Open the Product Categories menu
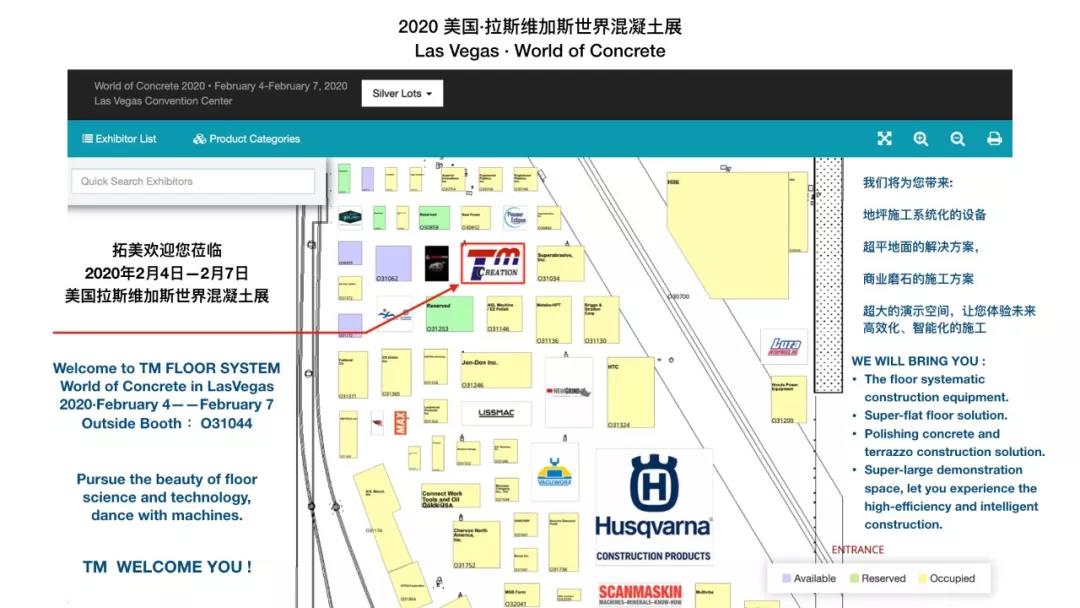This screenshot has width=1080, height=608. (x=247, y=139)
